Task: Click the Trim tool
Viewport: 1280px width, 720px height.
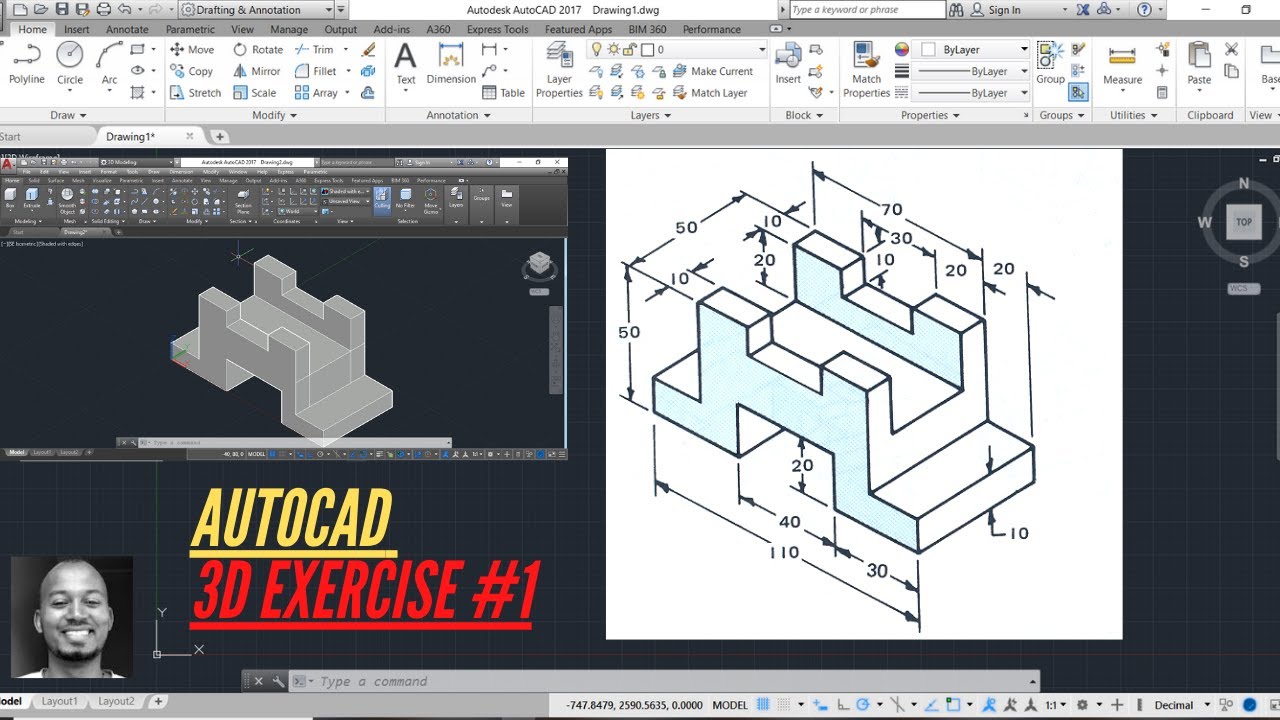Action: click(x=314, y=49)
